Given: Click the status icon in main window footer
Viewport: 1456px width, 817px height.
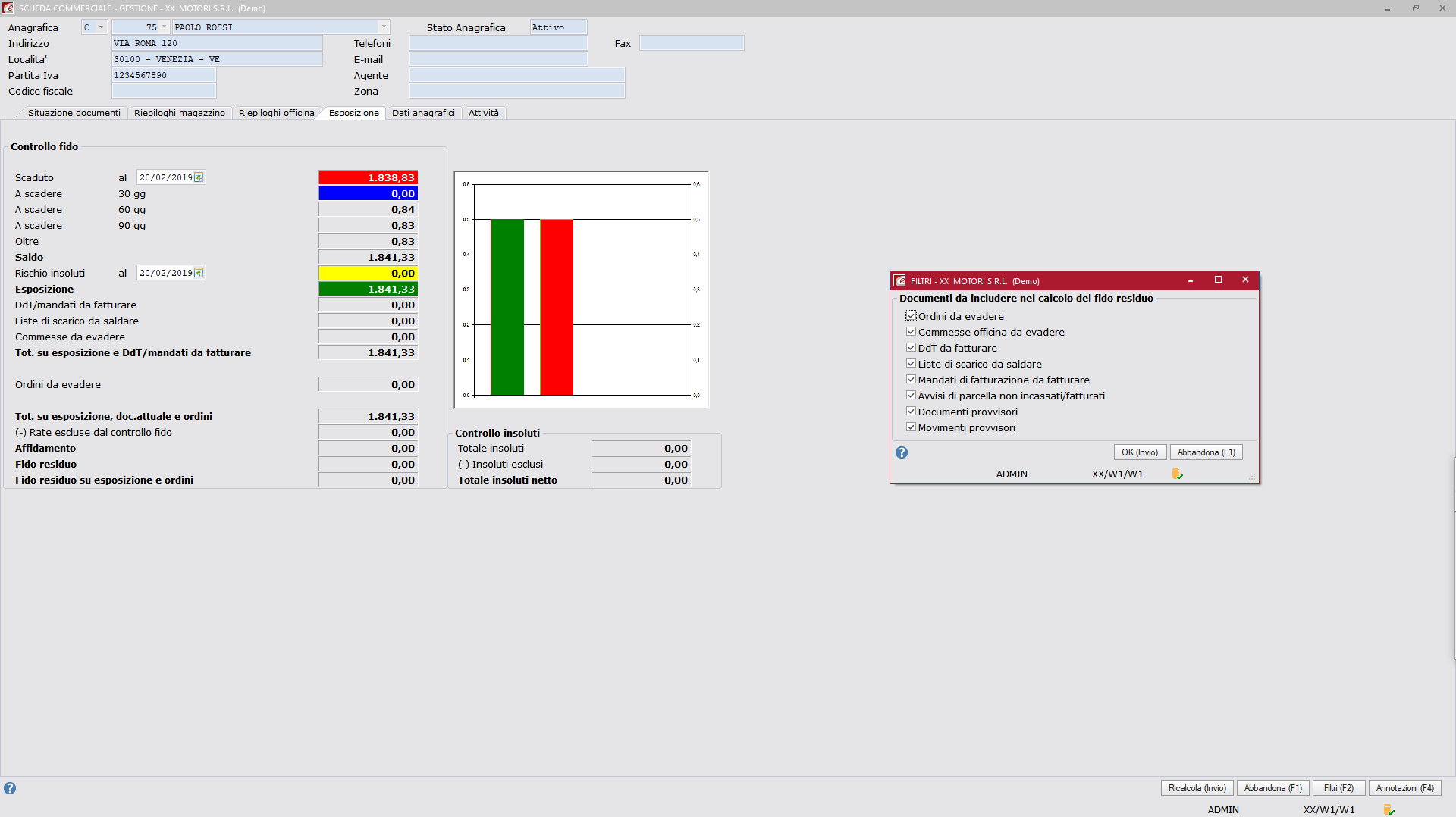Looking at the screenshot, I should [x=1389, y=809].
